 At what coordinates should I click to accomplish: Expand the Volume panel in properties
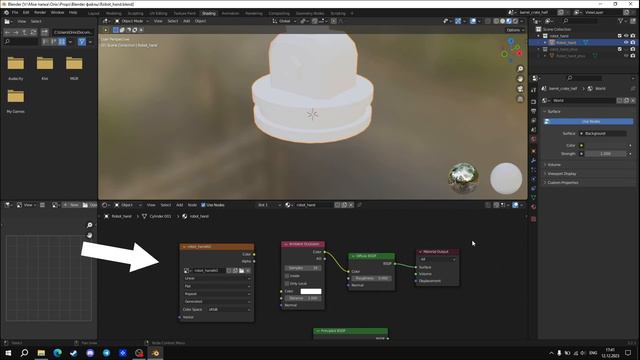click(x=553, y=165)
